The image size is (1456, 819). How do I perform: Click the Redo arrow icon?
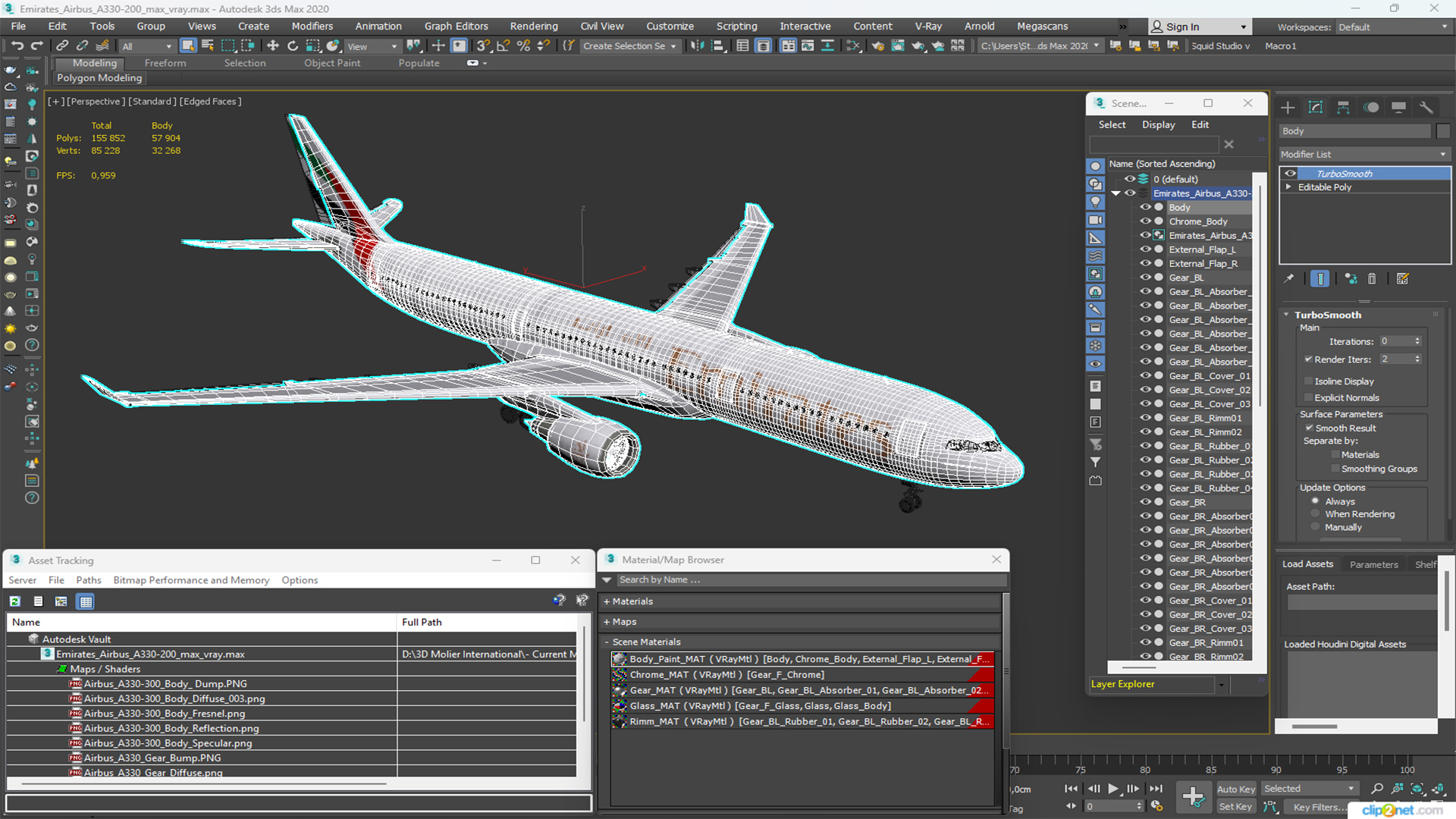tap(36, 46)
